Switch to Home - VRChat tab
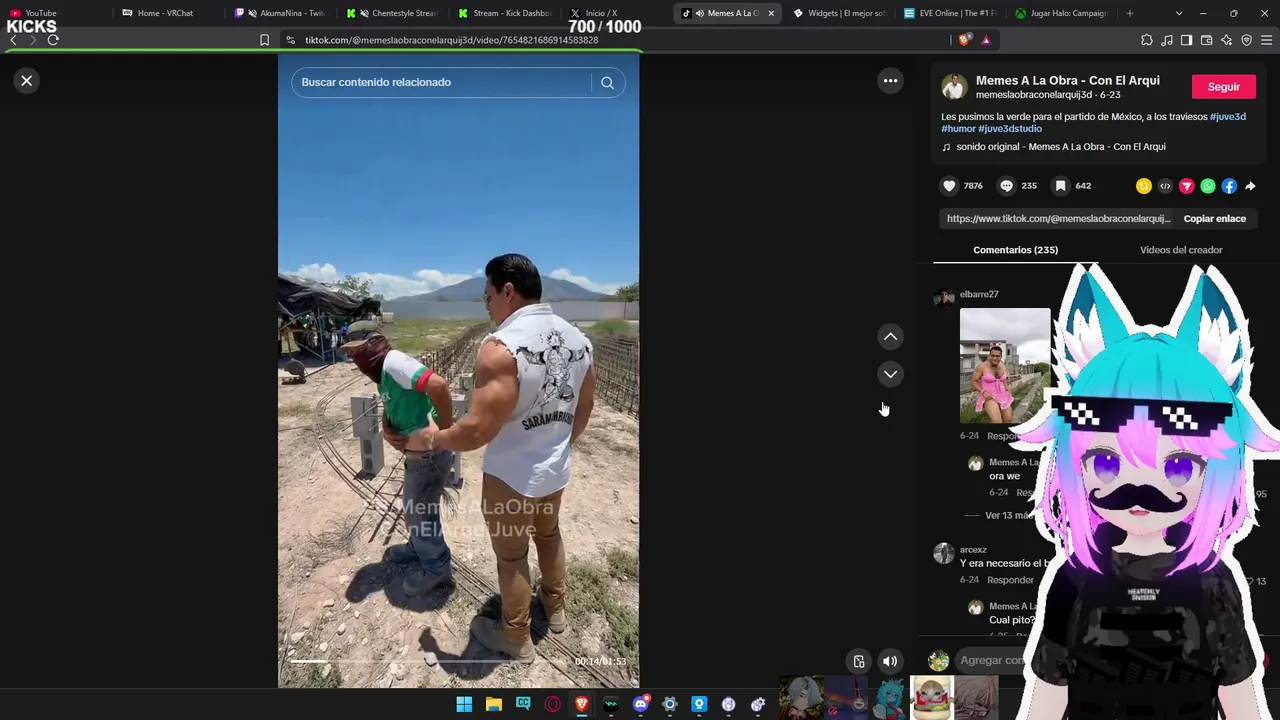Viewport: 1280px width, 720px height. (165, 13)
